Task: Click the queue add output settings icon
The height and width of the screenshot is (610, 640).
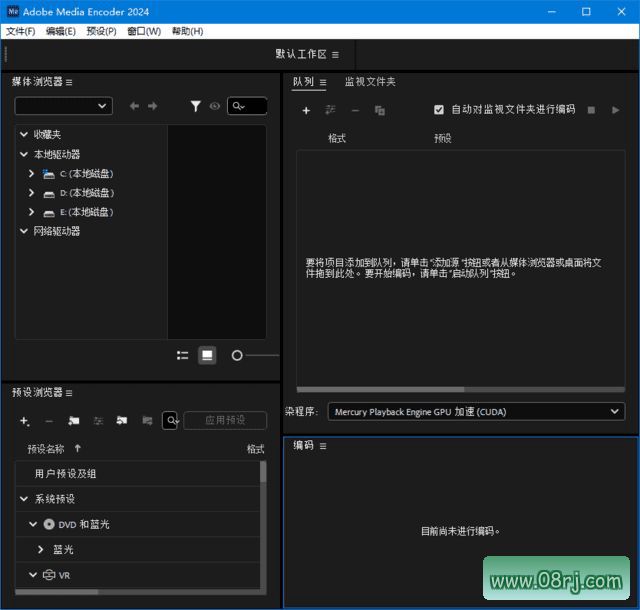Action: click(330, 110)
